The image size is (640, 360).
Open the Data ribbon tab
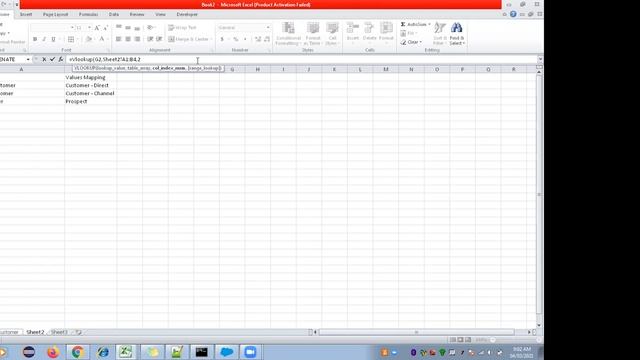114,14
